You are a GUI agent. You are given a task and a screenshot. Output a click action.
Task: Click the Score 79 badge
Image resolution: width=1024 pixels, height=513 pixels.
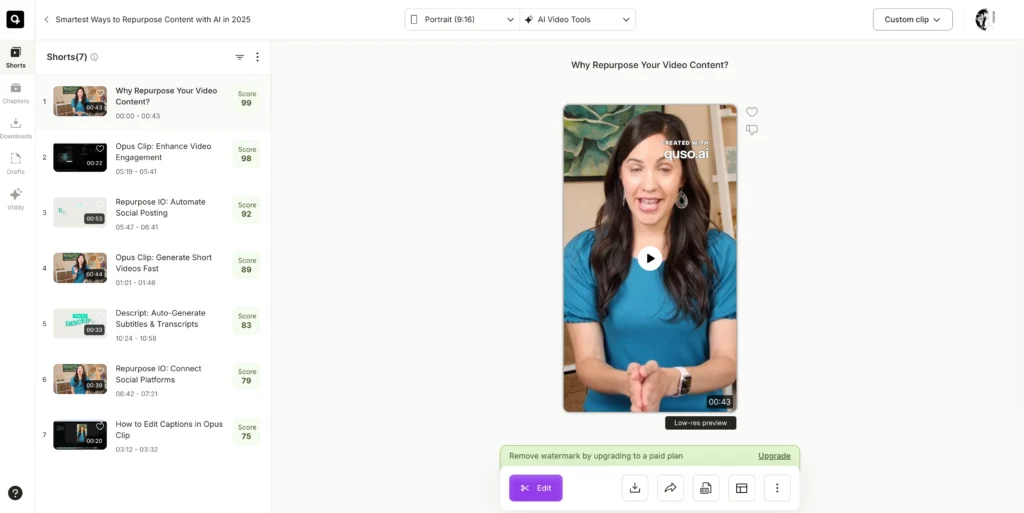(x=246, y=376)
